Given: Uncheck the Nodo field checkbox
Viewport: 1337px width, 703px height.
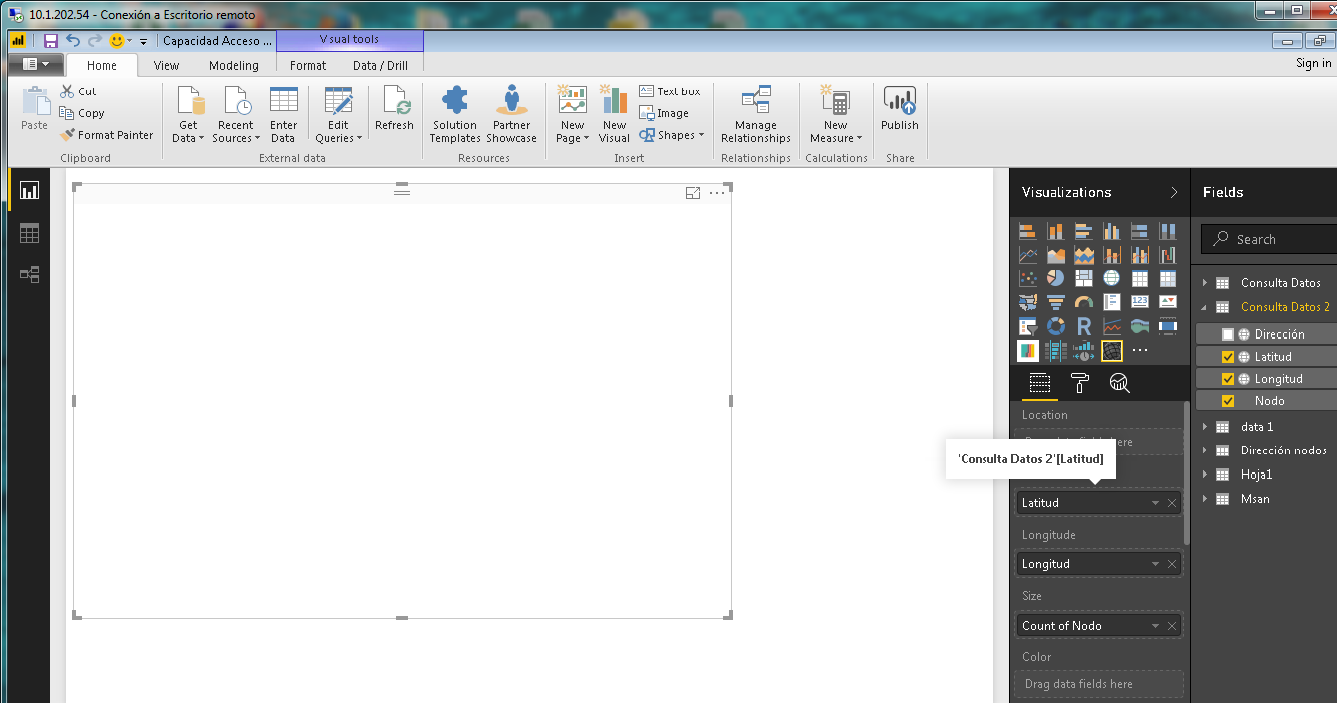Looking at the screenshot, I should [1228, 401].
